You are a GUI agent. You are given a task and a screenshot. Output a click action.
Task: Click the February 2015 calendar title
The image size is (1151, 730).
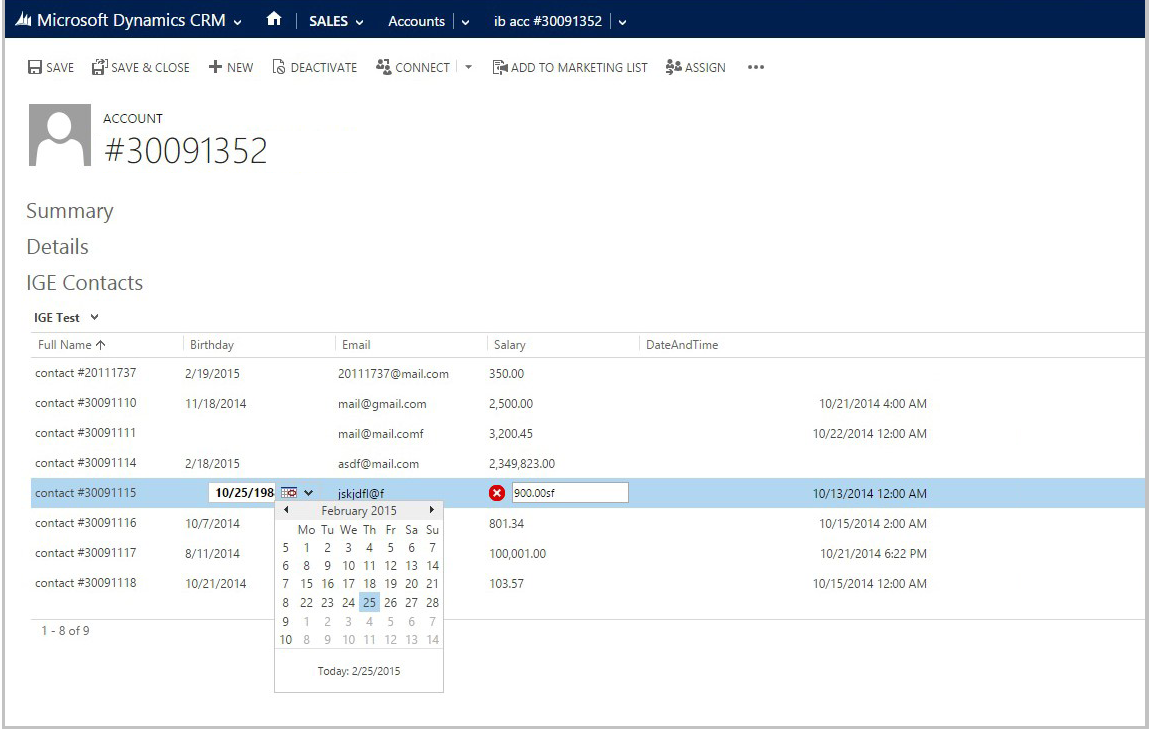click(359, 510)
